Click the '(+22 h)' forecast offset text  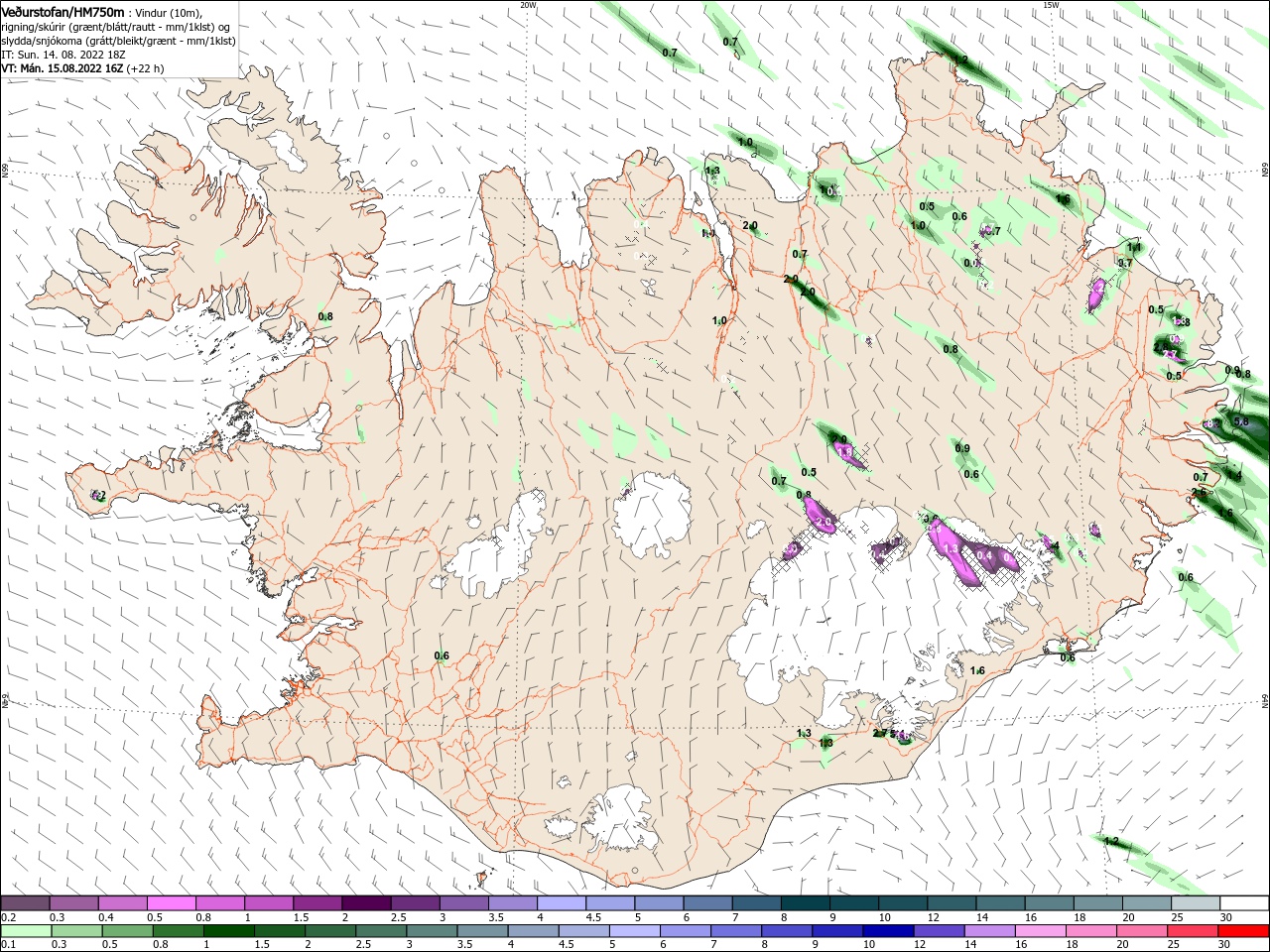pos(145,68)
